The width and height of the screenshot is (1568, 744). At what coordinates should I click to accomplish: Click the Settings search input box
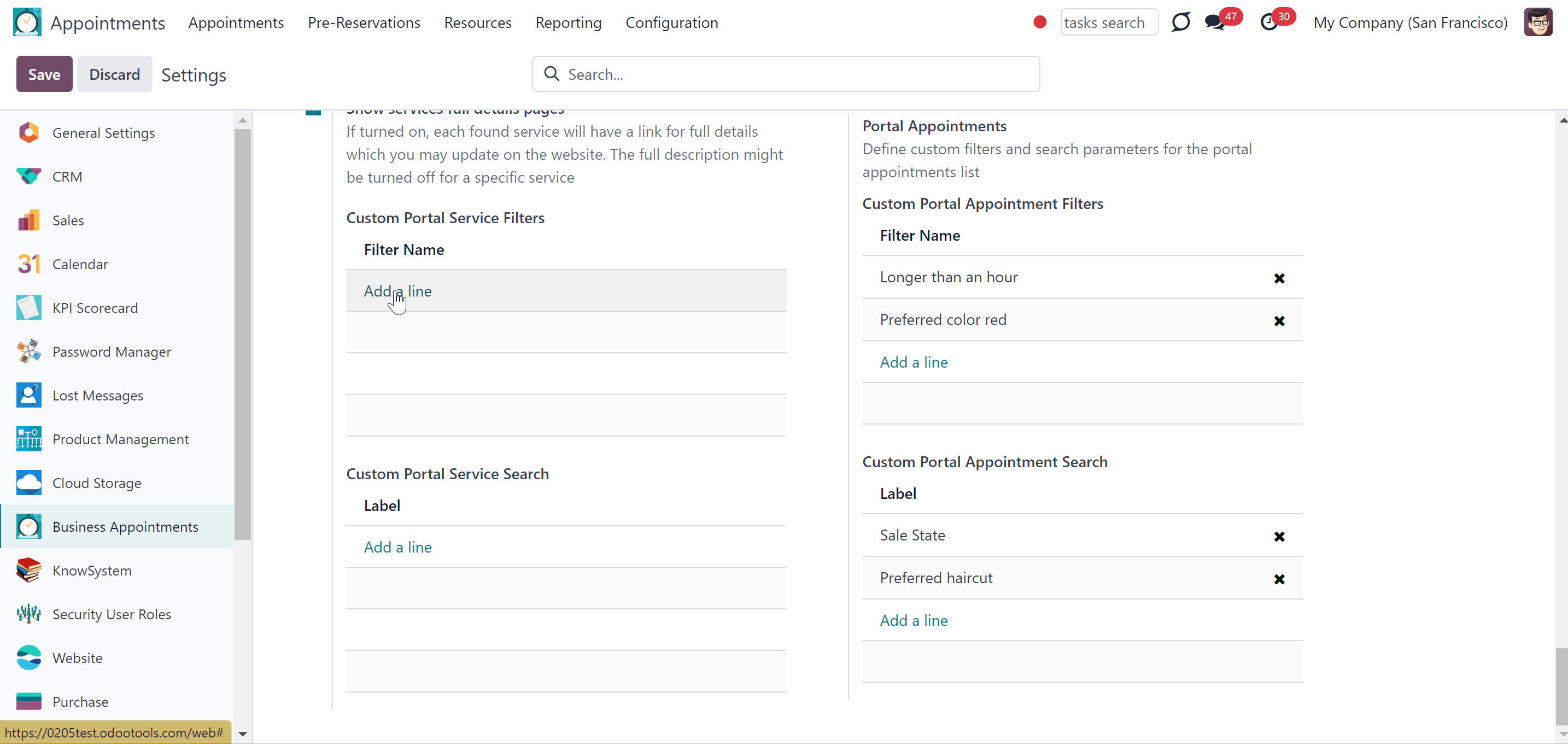(x=785, y=74)
